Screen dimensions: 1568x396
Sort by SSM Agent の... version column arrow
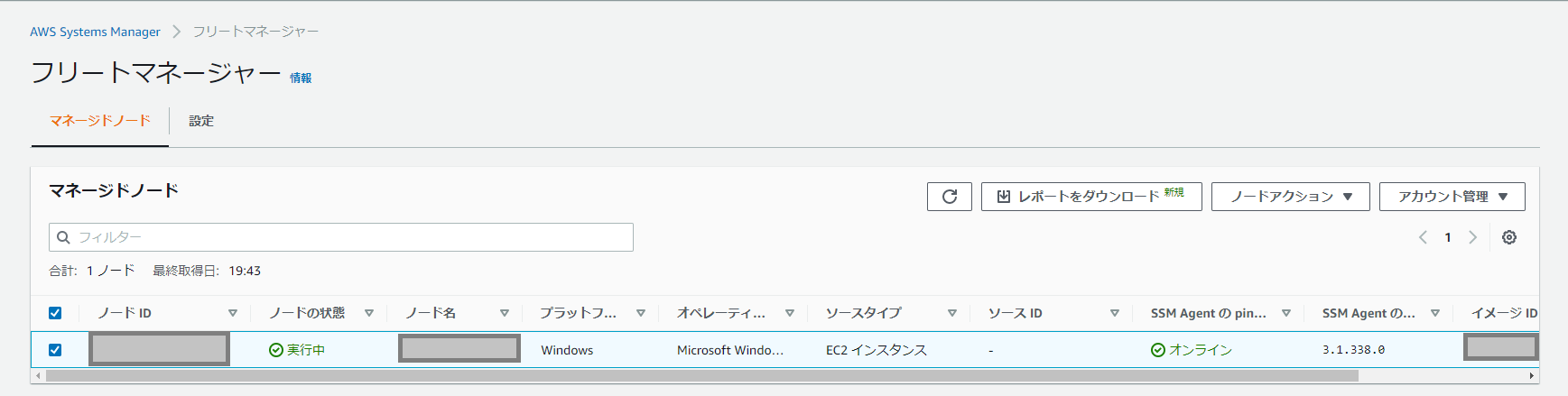[x=1435, y=313]
